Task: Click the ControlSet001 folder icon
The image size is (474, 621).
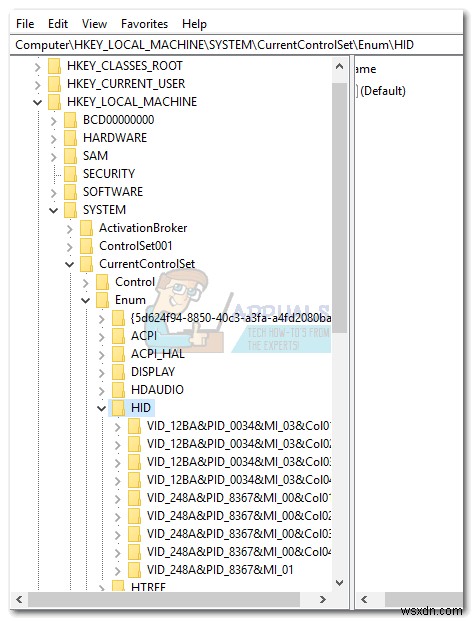Action: [86, 246]
